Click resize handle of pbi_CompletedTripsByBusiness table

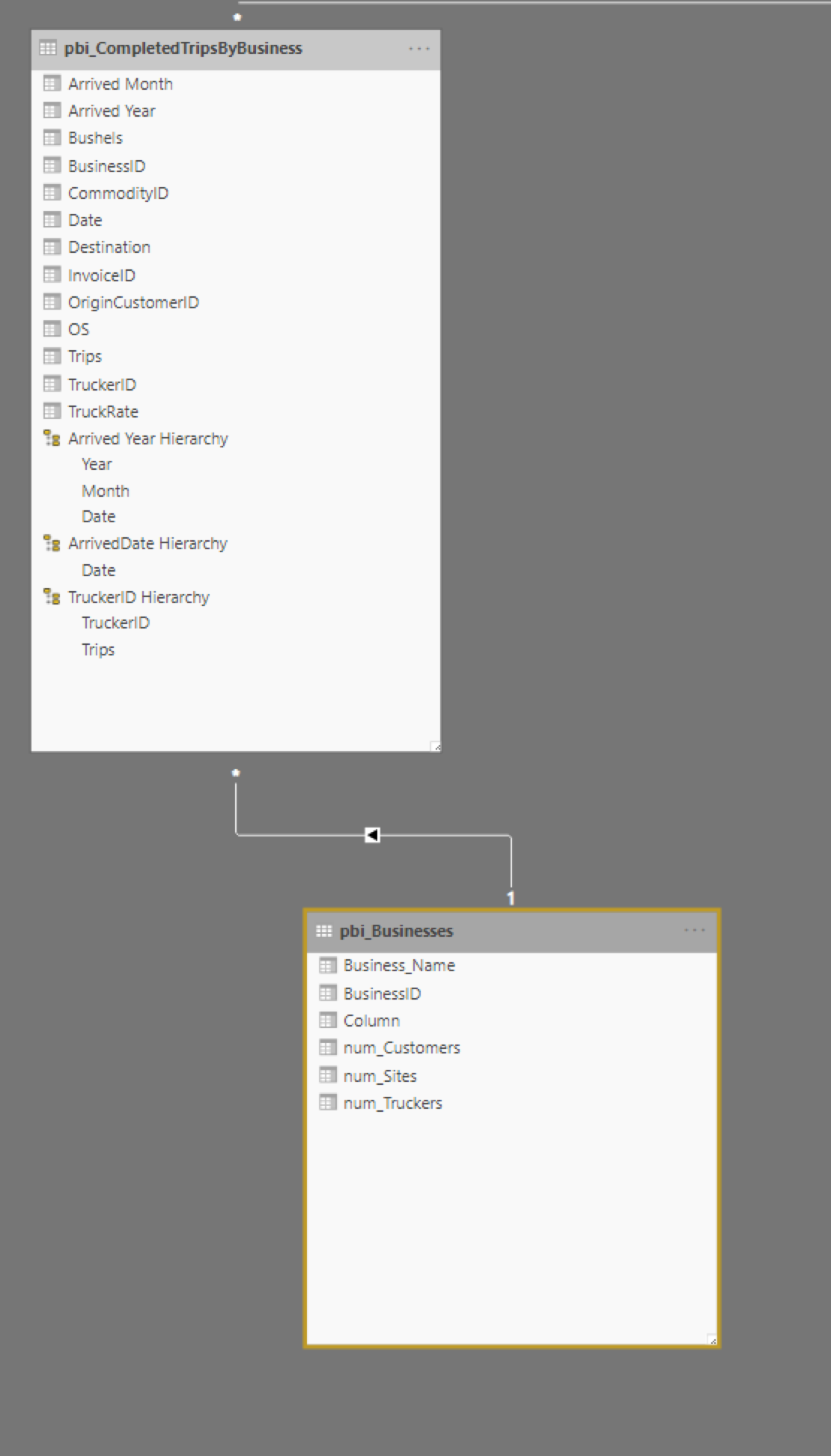[436, 746]
